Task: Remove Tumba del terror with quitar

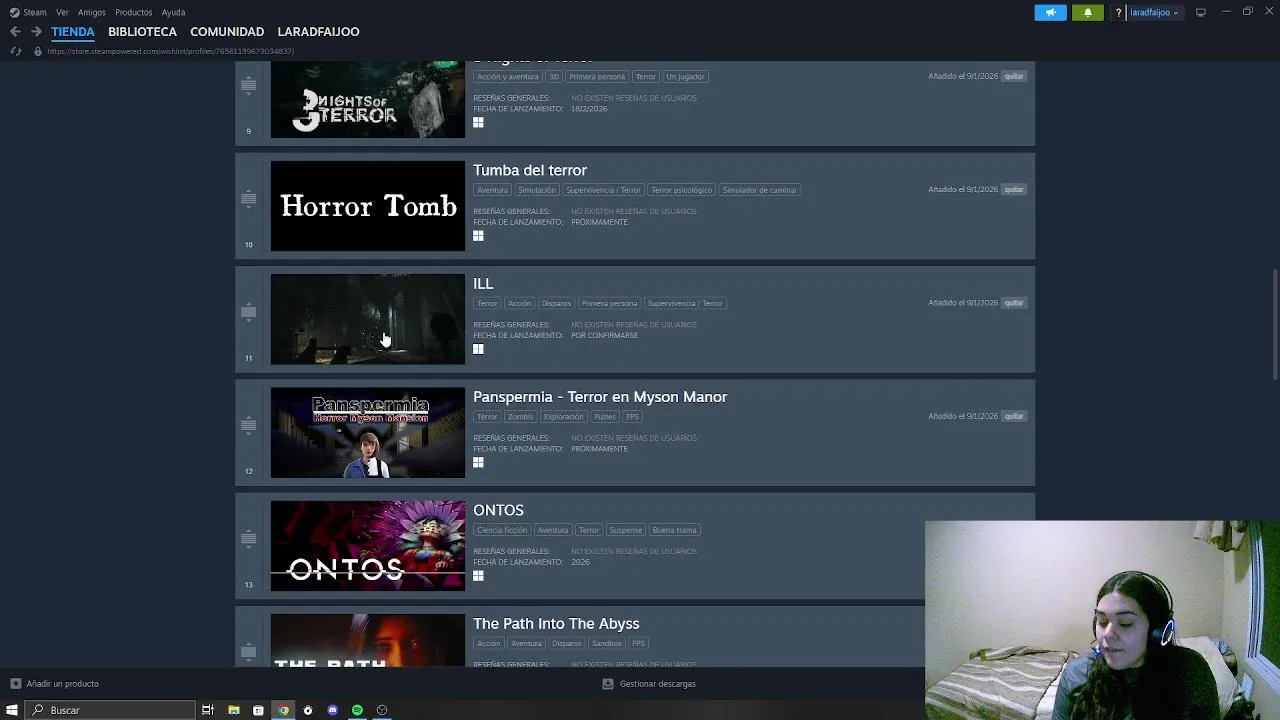Action: pos(1014,189)
